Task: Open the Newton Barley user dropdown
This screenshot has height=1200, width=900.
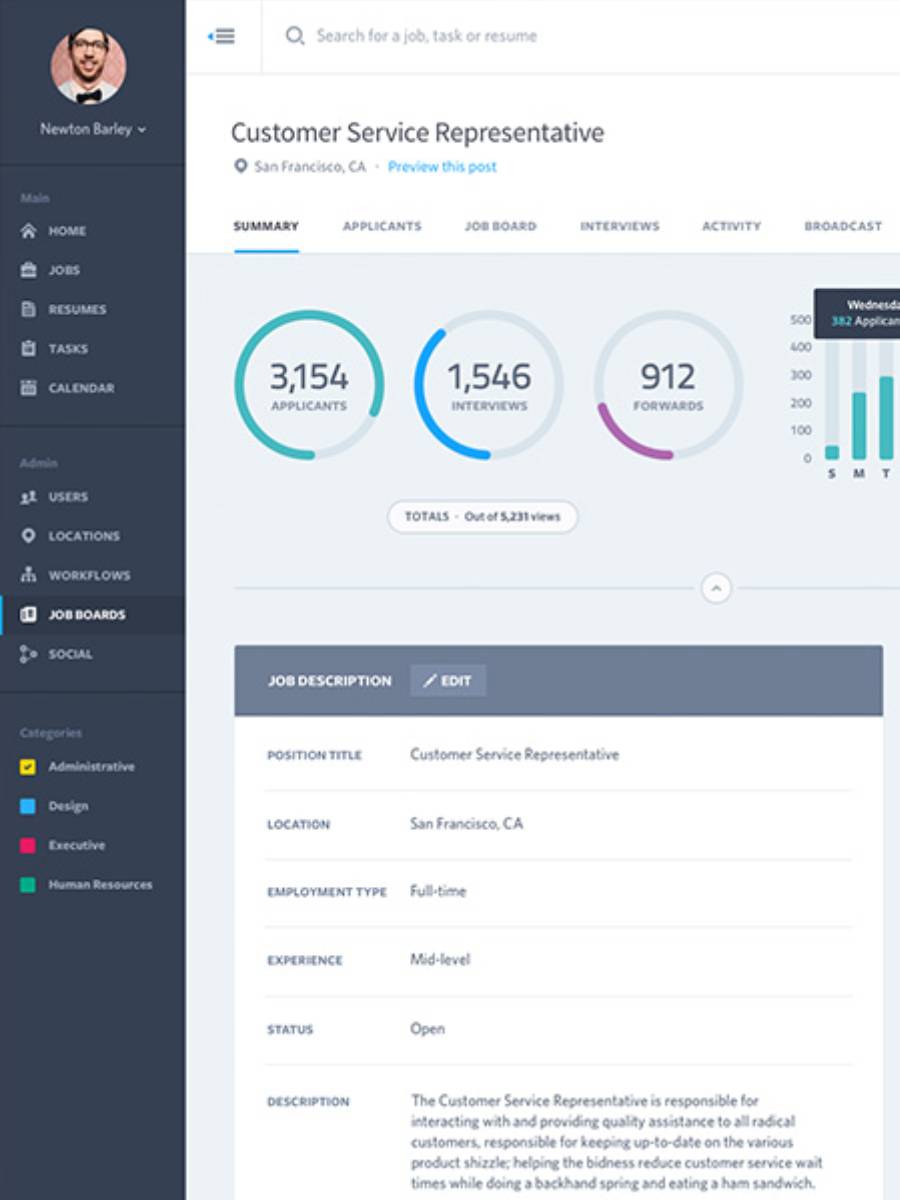Action: pyautogui.click(x=93, y=129)
